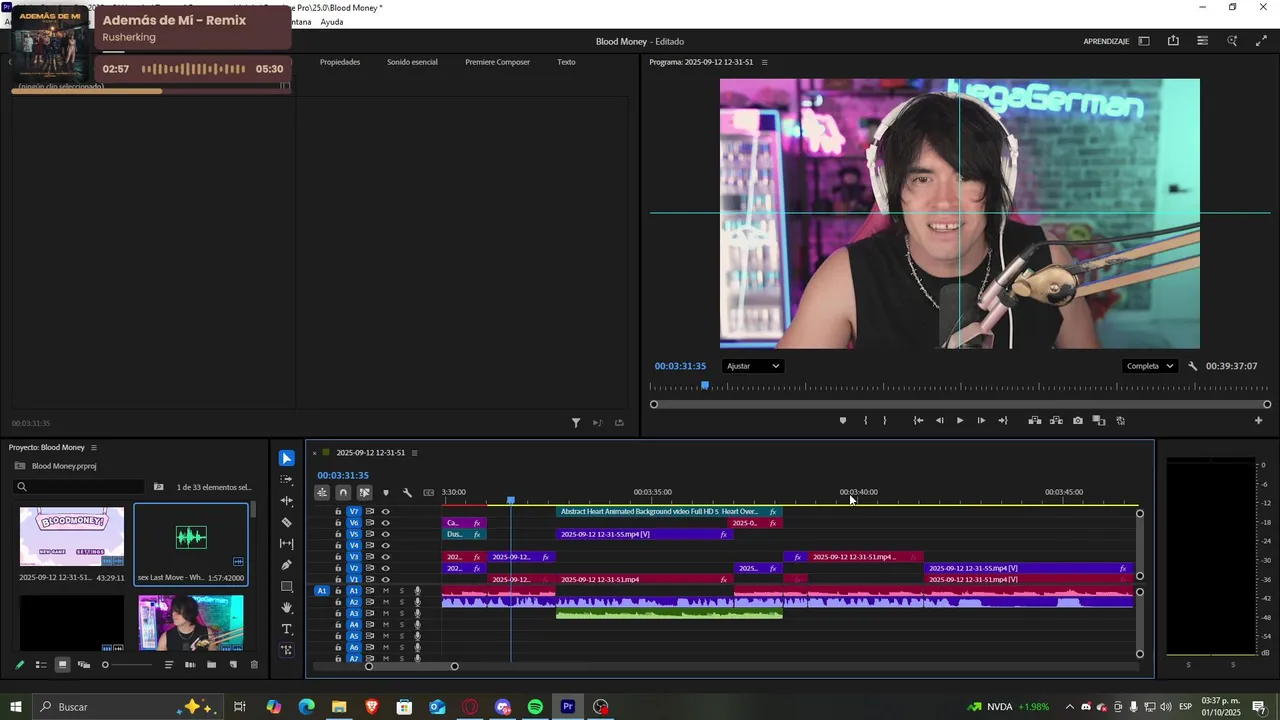
Task: Go to Out point in Program monitor
Action: coord(1003,421)
